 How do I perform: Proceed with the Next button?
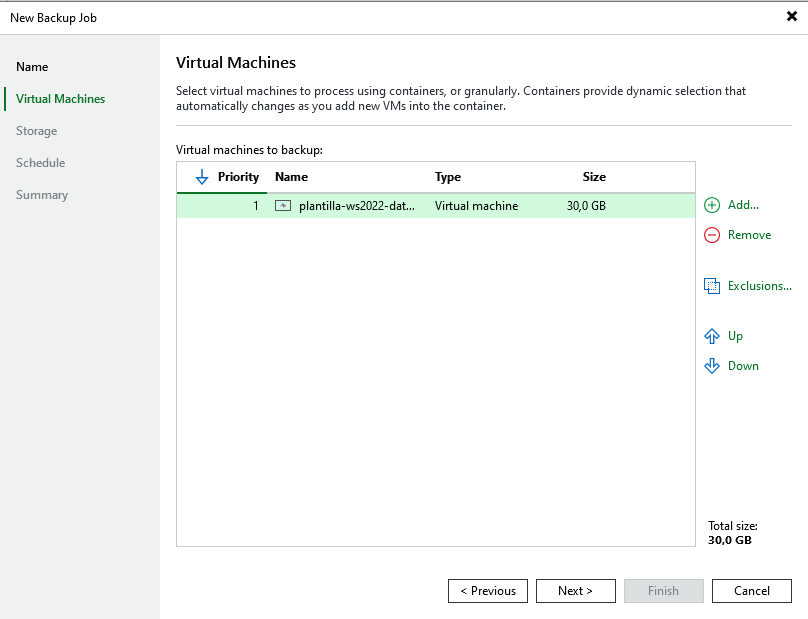click(x=576, y=591)
